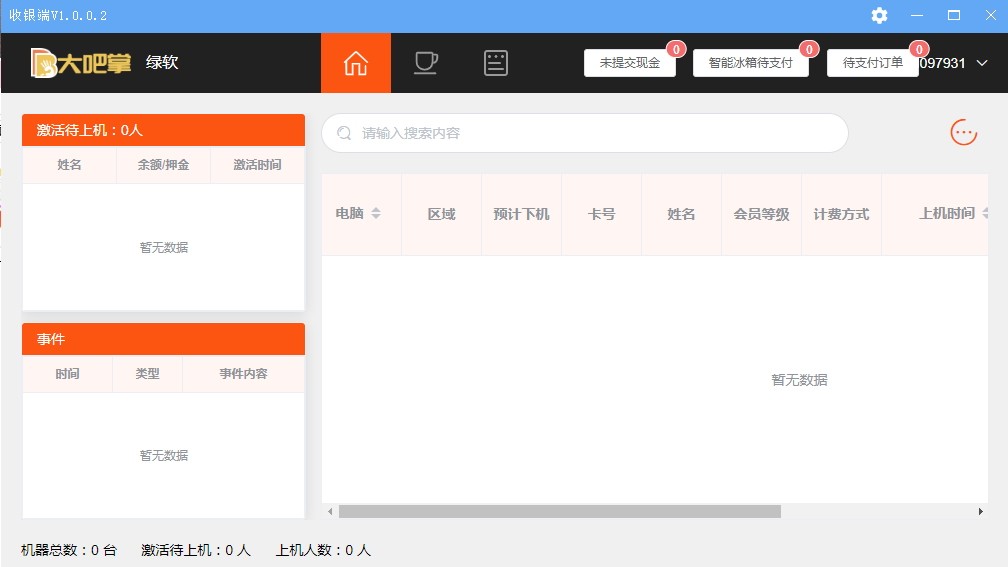
Task: Expand account 097931 dropdown arrow
Action: click(982, 63)
